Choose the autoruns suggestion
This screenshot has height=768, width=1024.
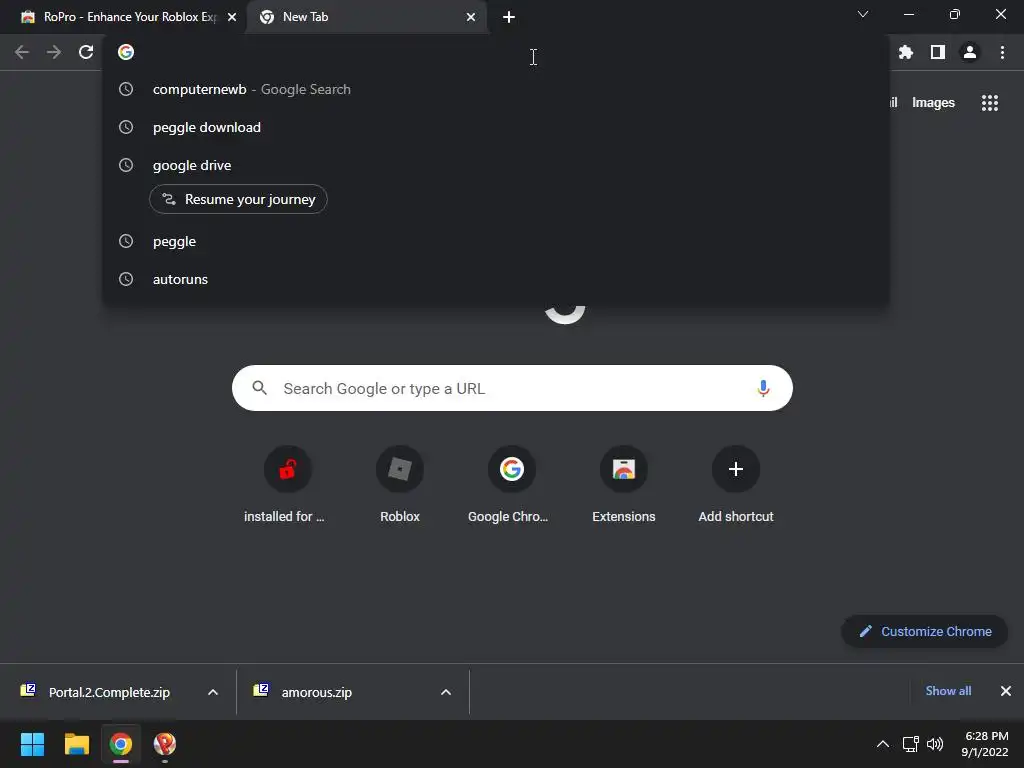[496, 279]
